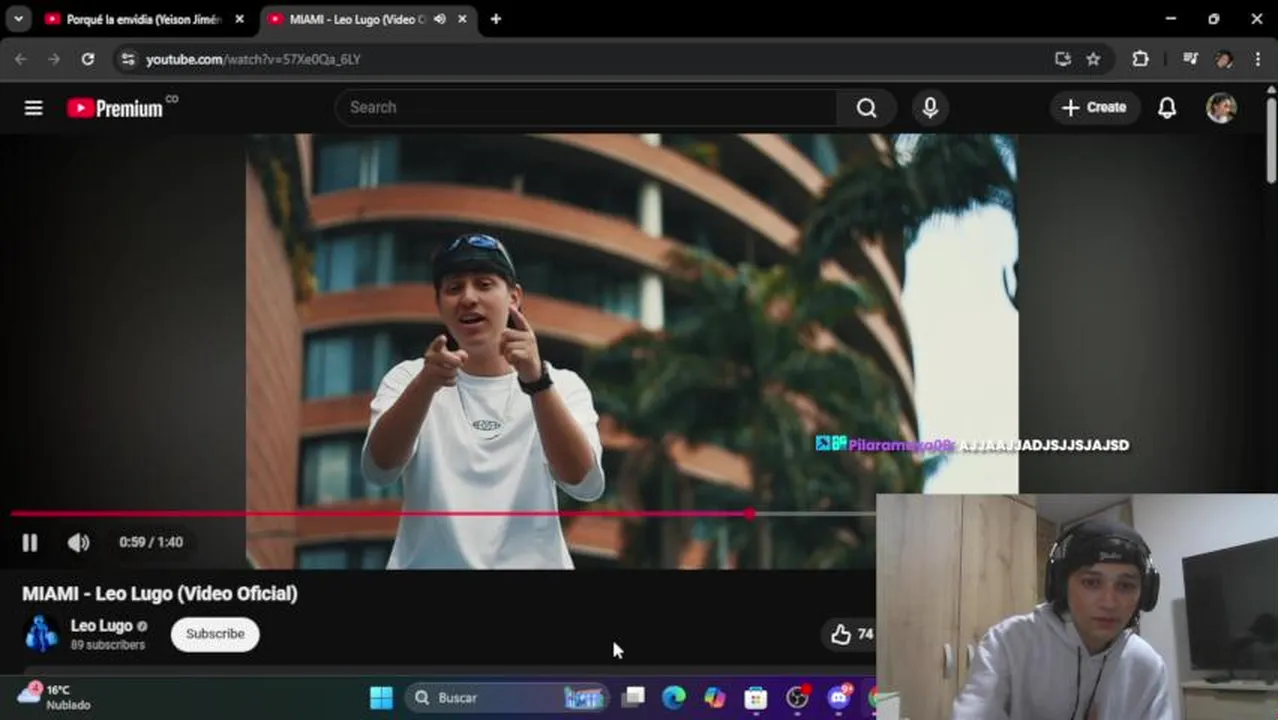The image size is (1278, 720).
Task: Open Copilot from the taskbar
Action: coord(715,698)
